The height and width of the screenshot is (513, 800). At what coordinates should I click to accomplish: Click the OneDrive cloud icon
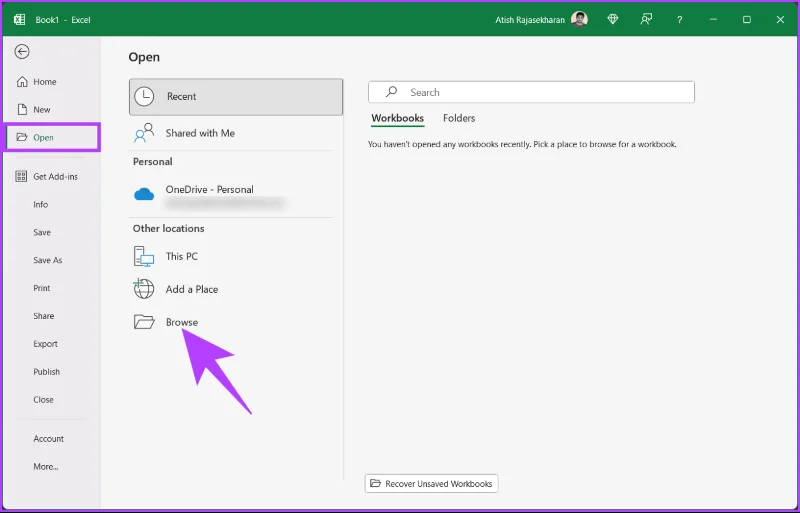pos(144,194)
